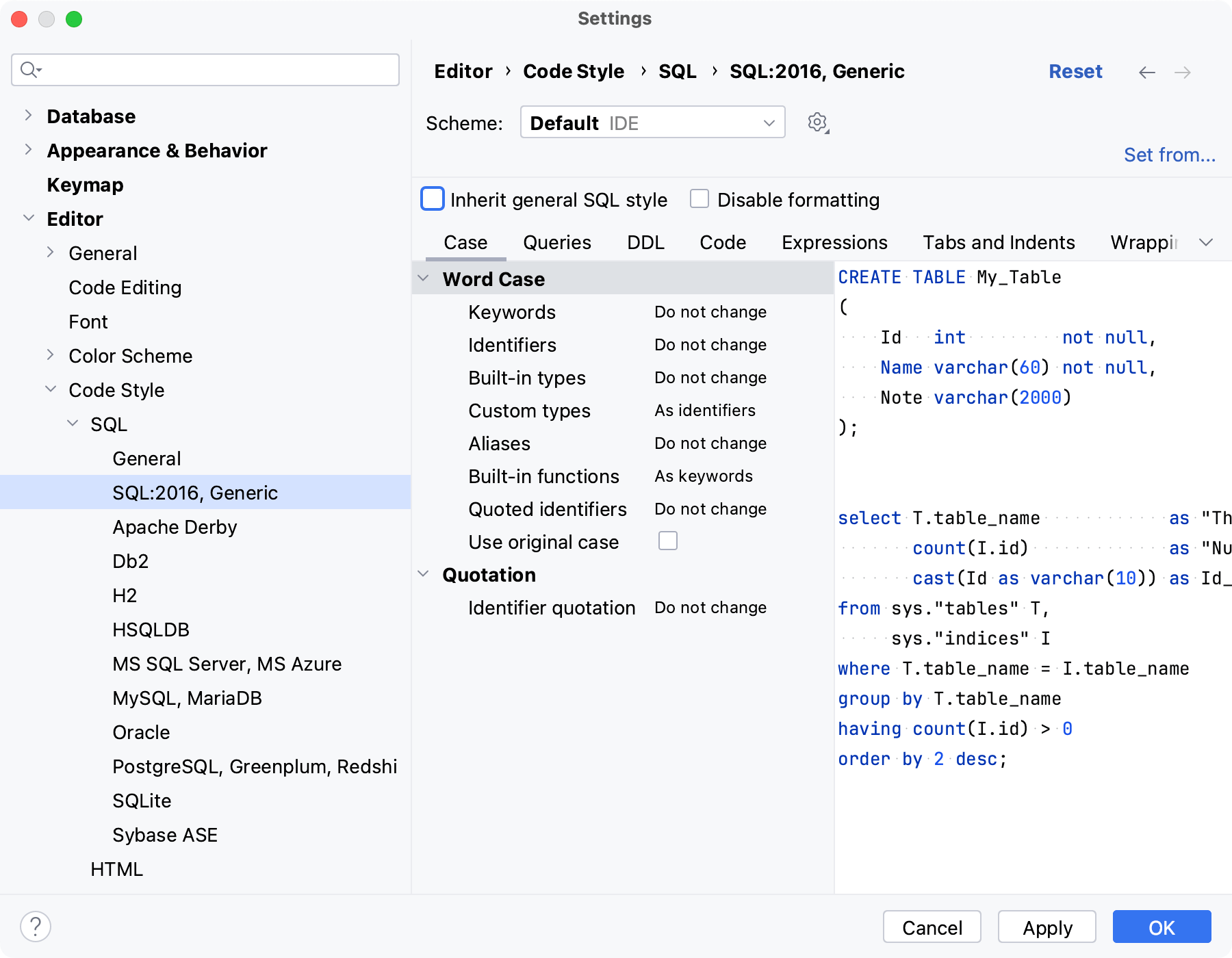Click the forward navigation arrow
1232x958 pixels.
[1183, 73]
